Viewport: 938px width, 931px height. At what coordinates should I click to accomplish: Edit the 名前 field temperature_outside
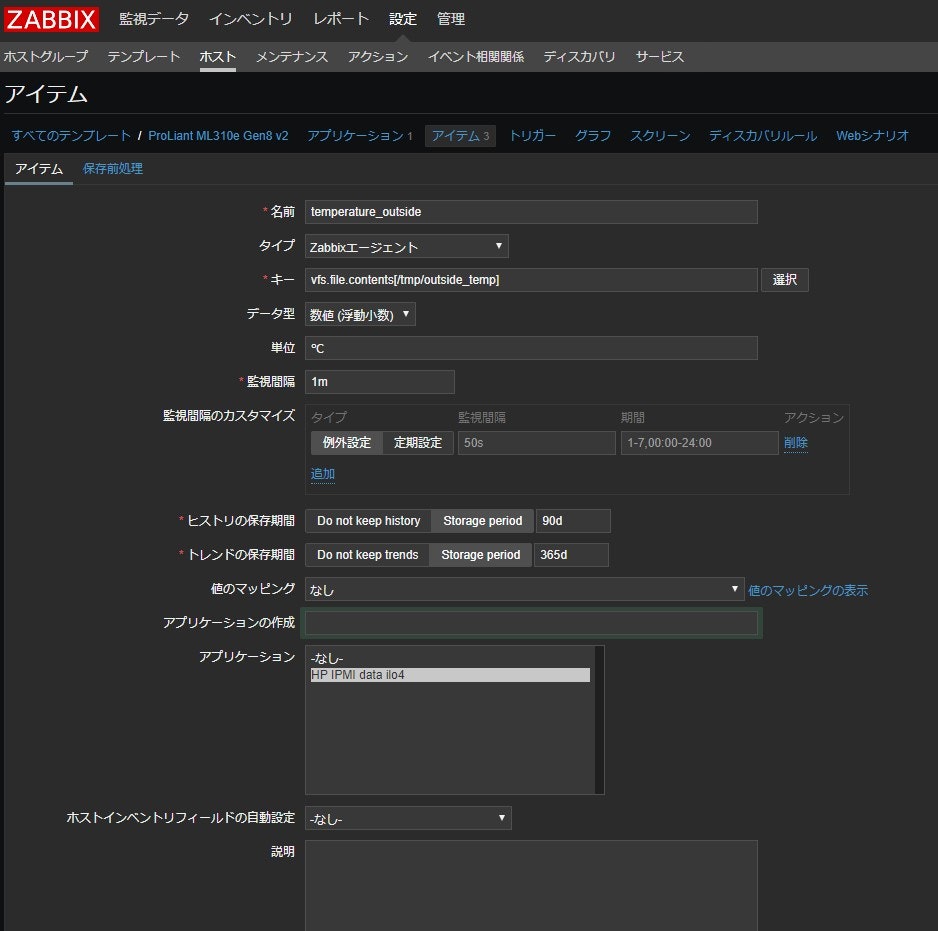(x=531, y=212)
